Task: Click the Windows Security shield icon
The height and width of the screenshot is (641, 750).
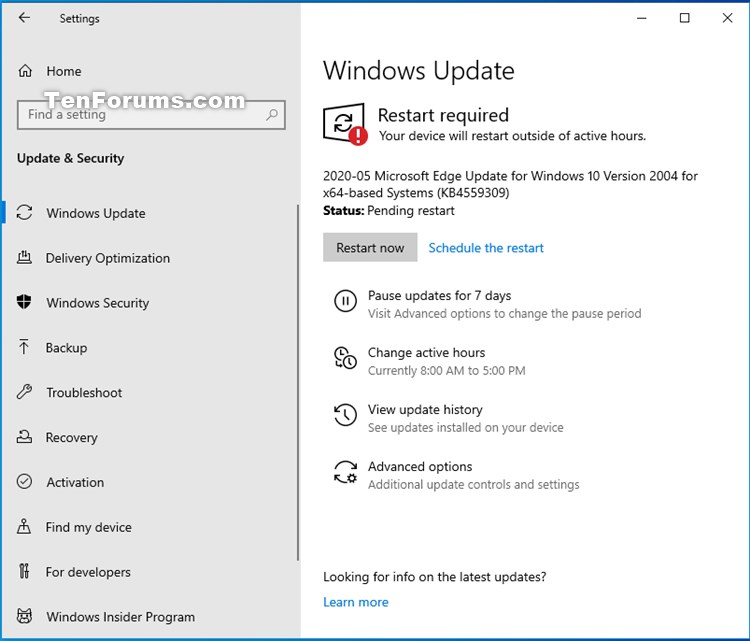Action: (x=24, y=302)
